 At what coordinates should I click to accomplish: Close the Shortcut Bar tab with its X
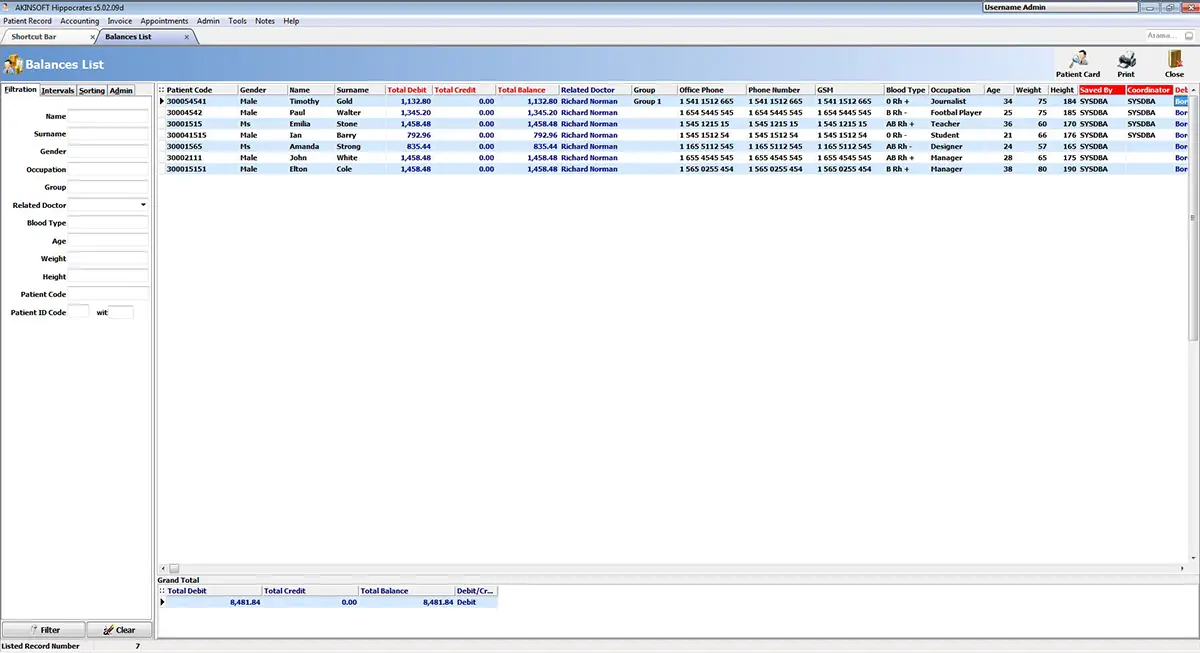[x=93, y=37]
